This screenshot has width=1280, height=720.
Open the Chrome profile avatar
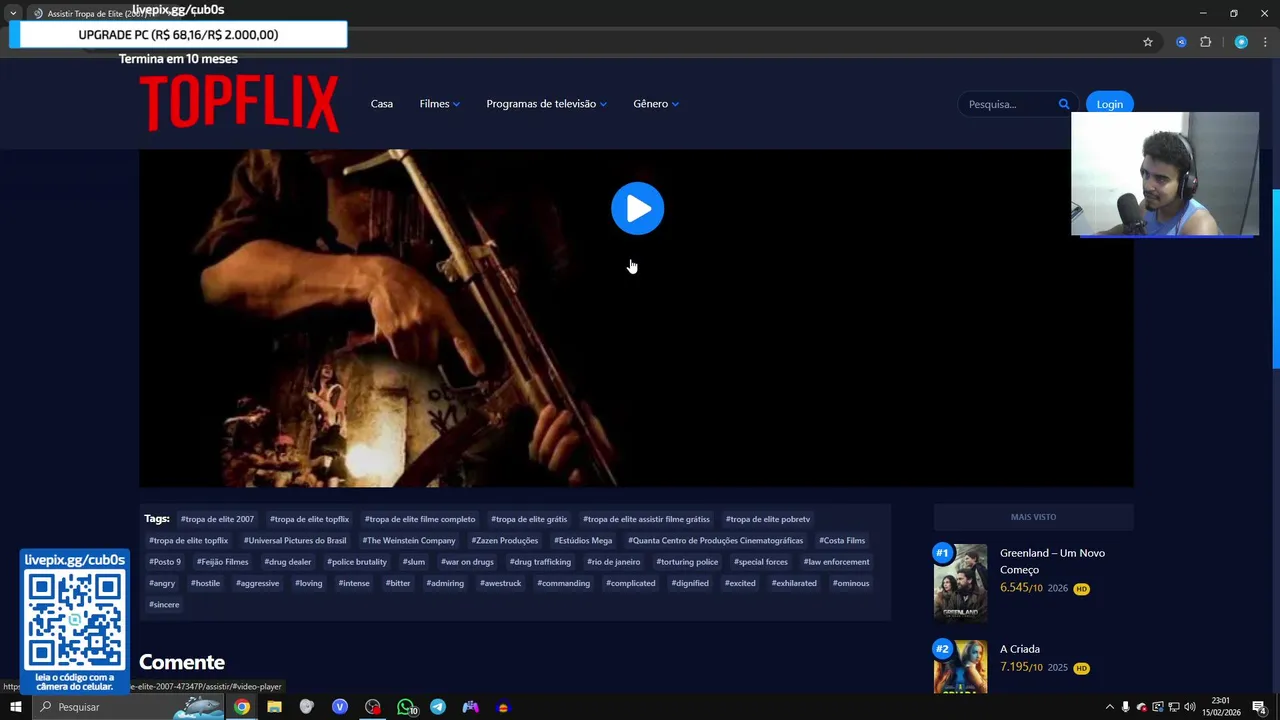coord(1241,42)
